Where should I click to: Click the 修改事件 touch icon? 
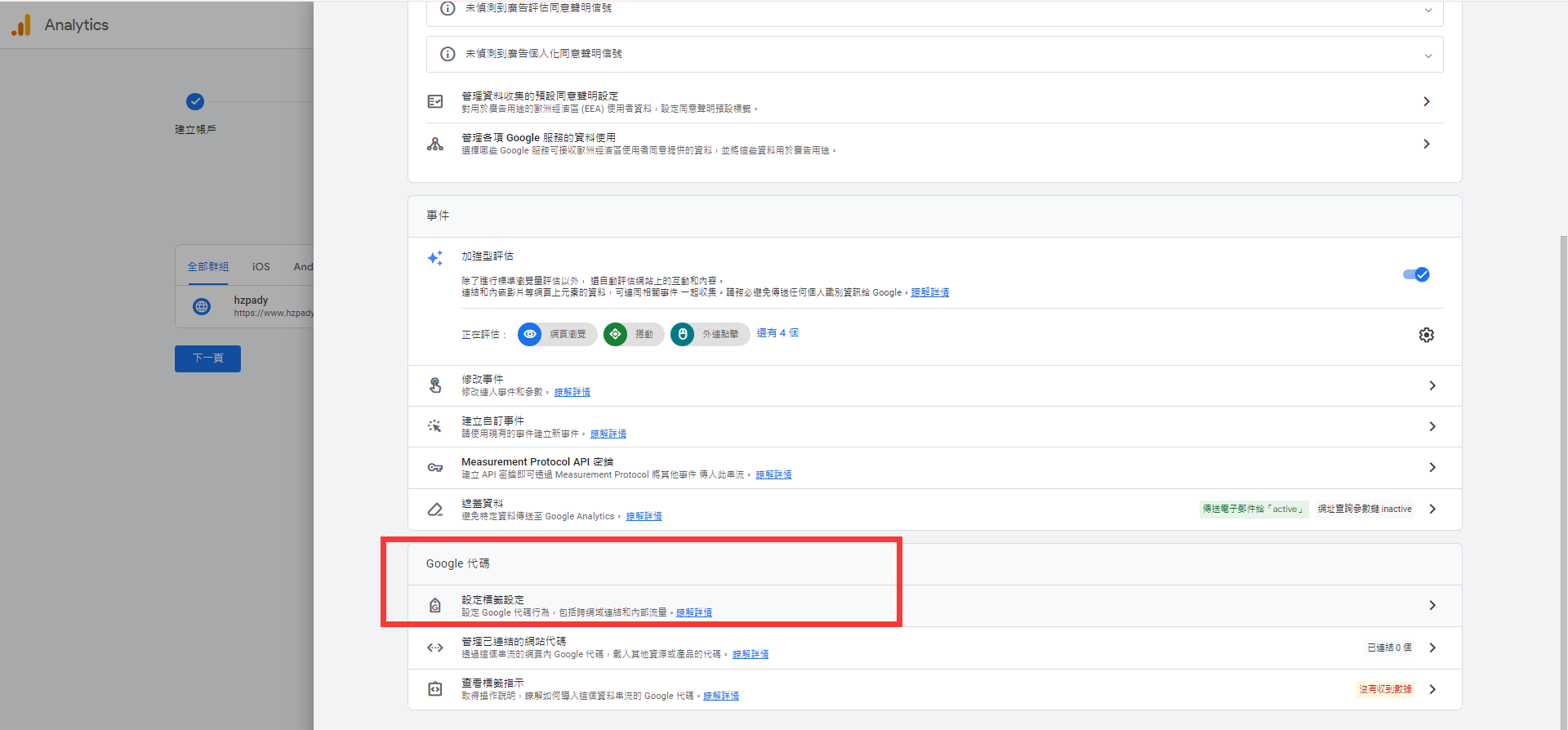coord(435,385)
